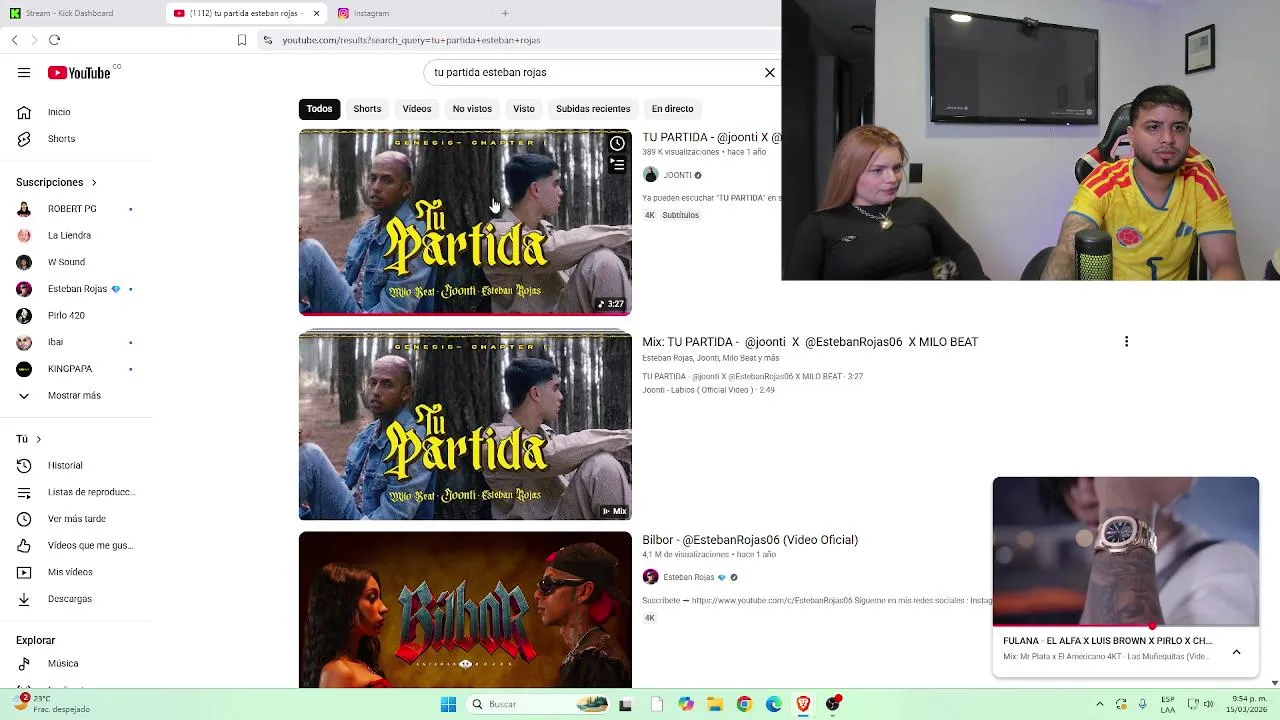The width and height of the screenshot is (1280, 720).
Task: Clear the search box text
Action: [x=770, y=72]
